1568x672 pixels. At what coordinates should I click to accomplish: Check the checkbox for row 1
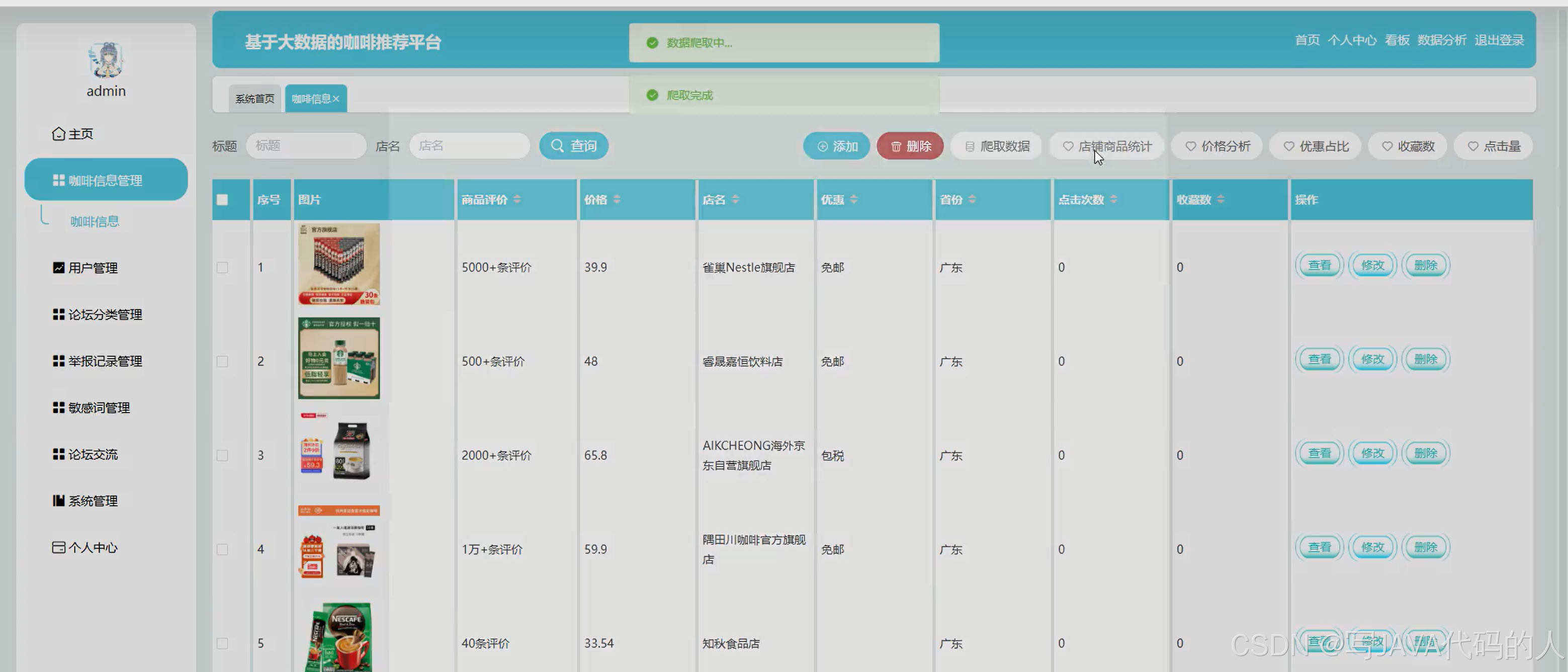(222, 268)
